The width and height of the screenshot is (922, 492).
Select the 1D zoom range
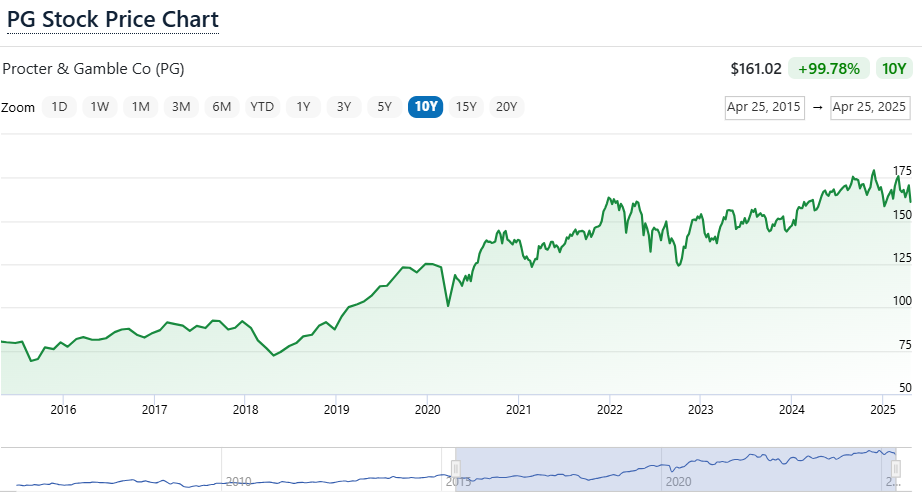[59, 107]
